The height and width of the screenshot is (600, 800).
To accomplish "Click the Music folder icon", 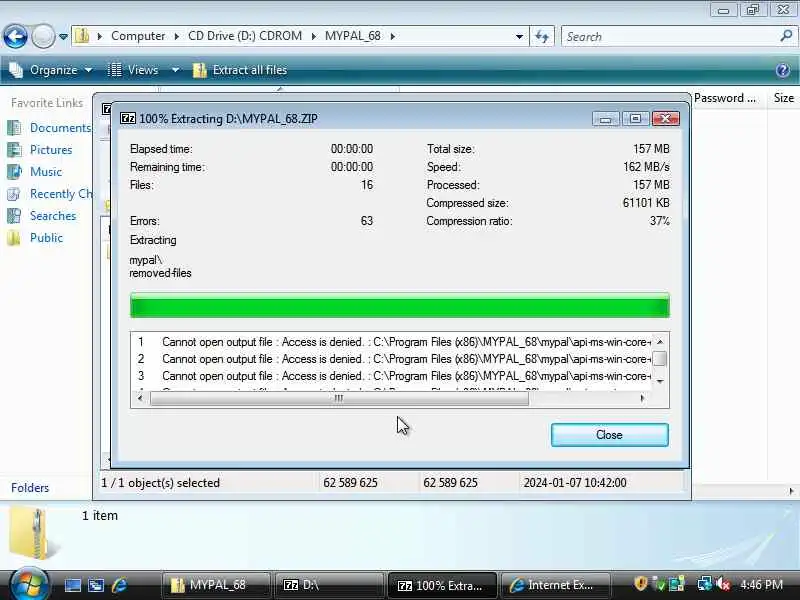I will (14, 171).
